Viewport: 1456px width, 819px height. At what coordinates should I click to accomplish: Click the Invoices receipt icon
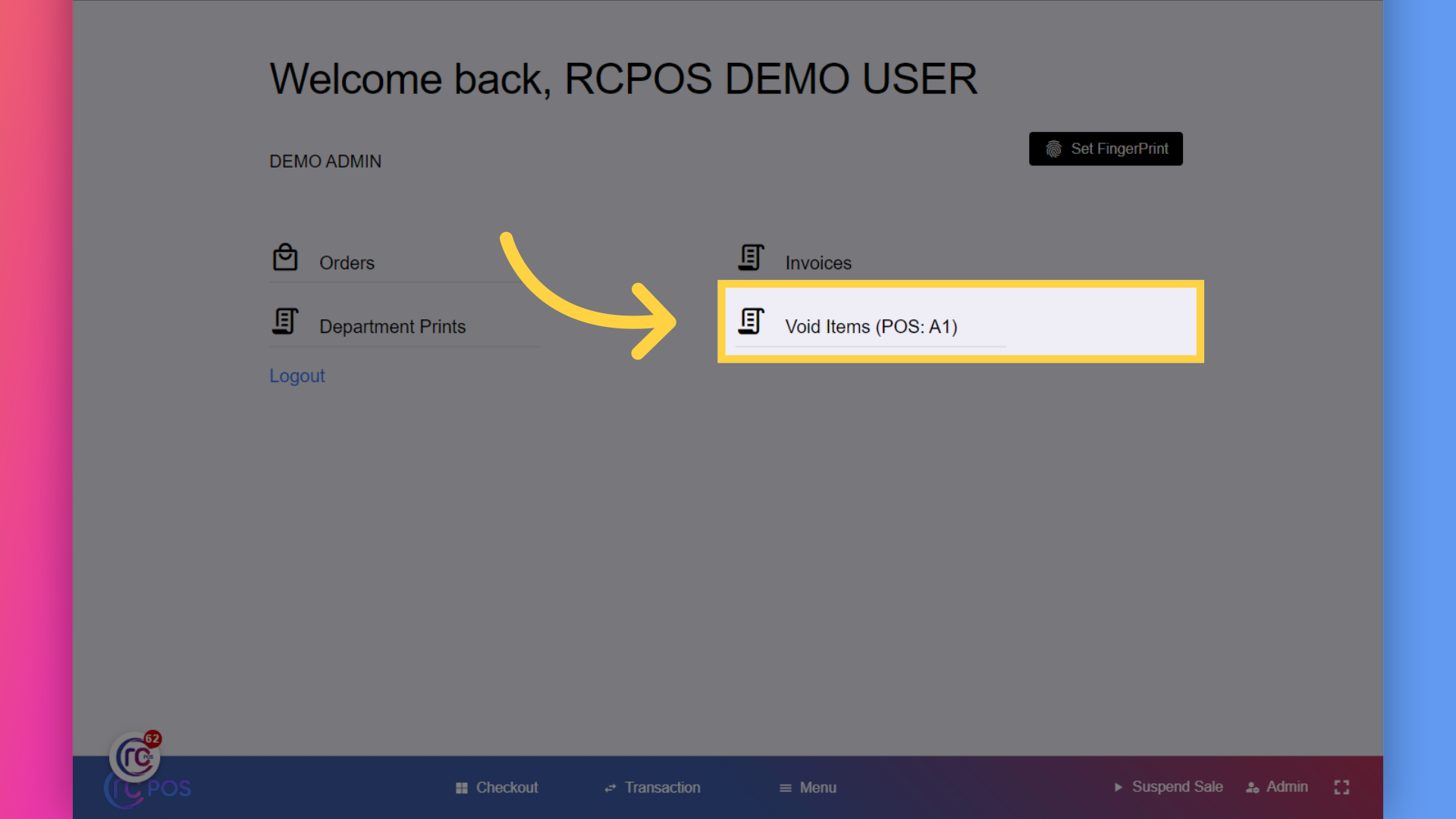[752, 257]
